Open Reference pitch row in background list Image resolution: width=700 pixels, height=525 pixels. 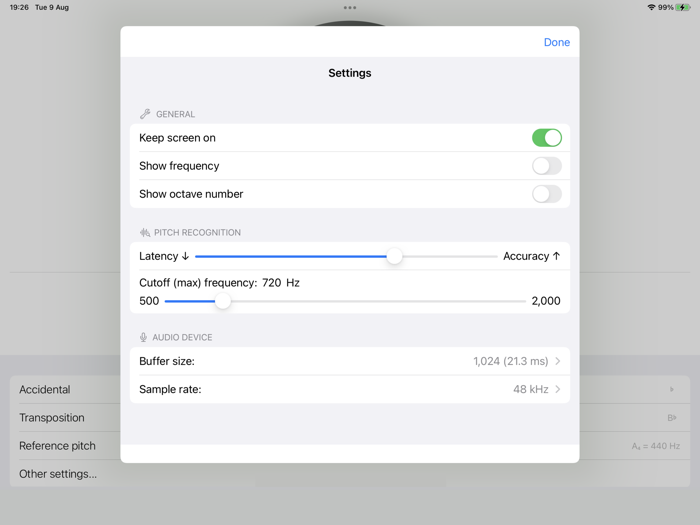point(350,446)
